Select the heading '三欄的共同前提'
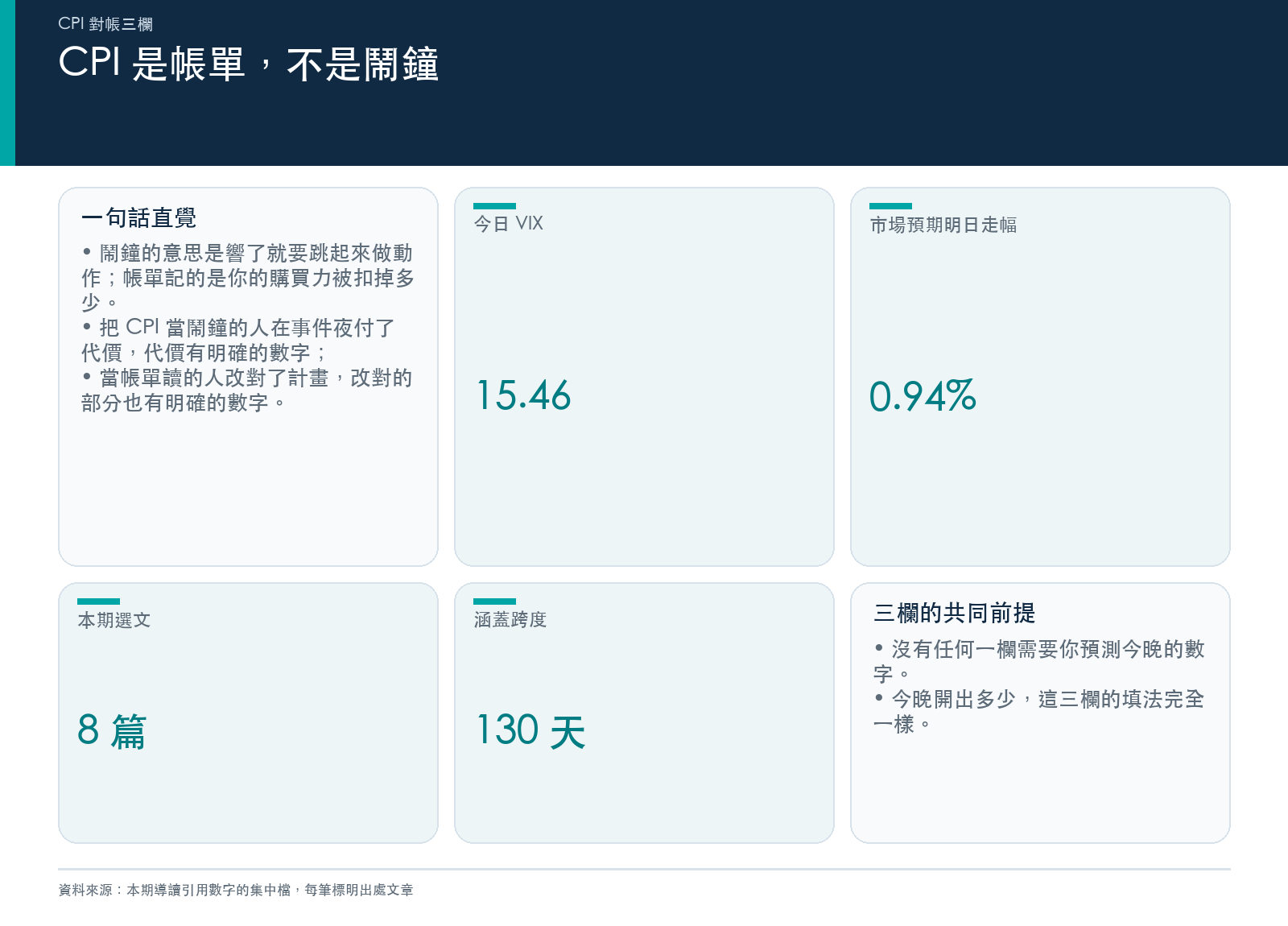1288x926 pixels. click(955, 613)
